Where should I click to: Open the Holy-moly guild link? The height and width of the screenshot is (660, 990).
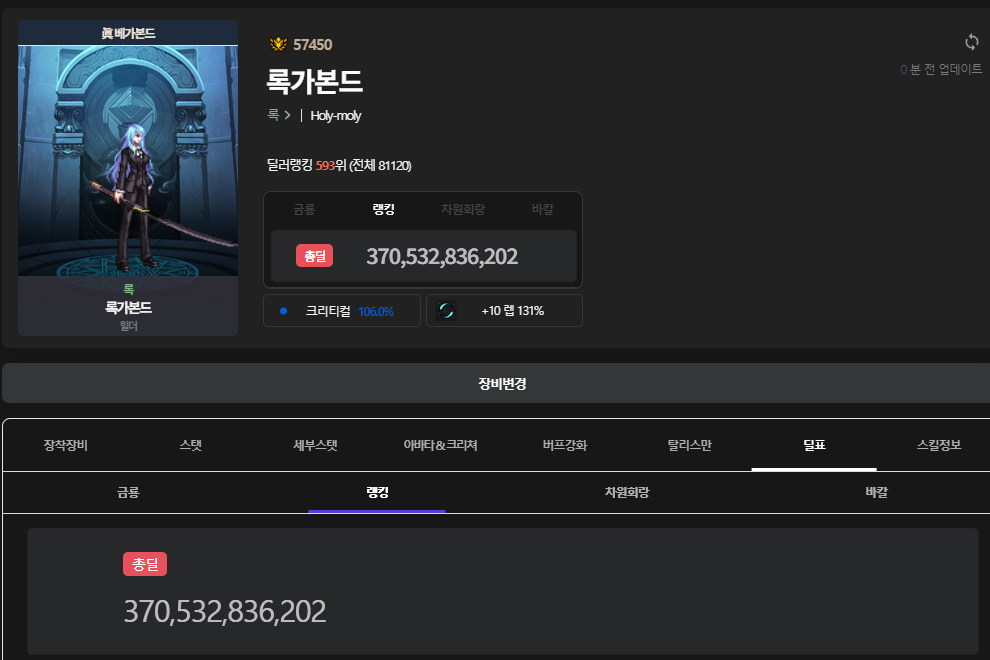(x=335, y=115)
